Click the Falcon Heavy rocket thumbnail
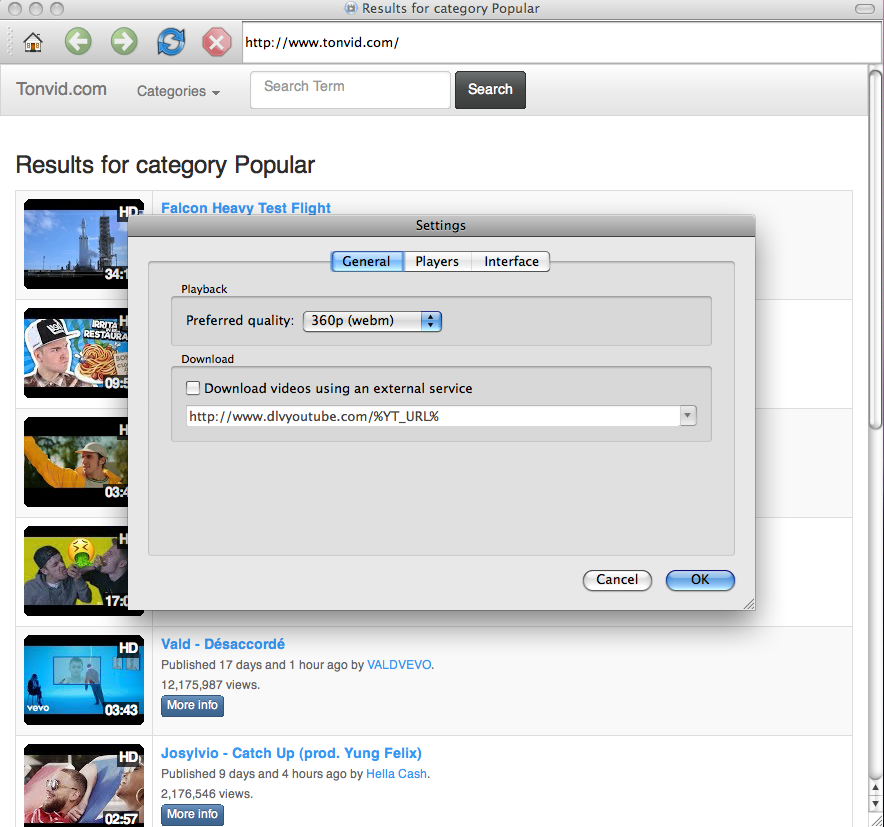 (76, 244)
